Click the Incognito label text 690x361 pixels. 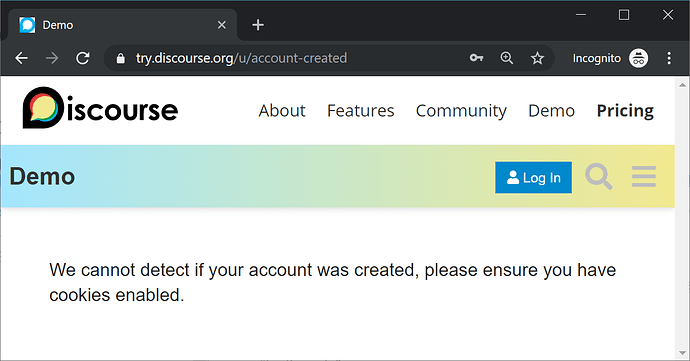coord(597,59)
